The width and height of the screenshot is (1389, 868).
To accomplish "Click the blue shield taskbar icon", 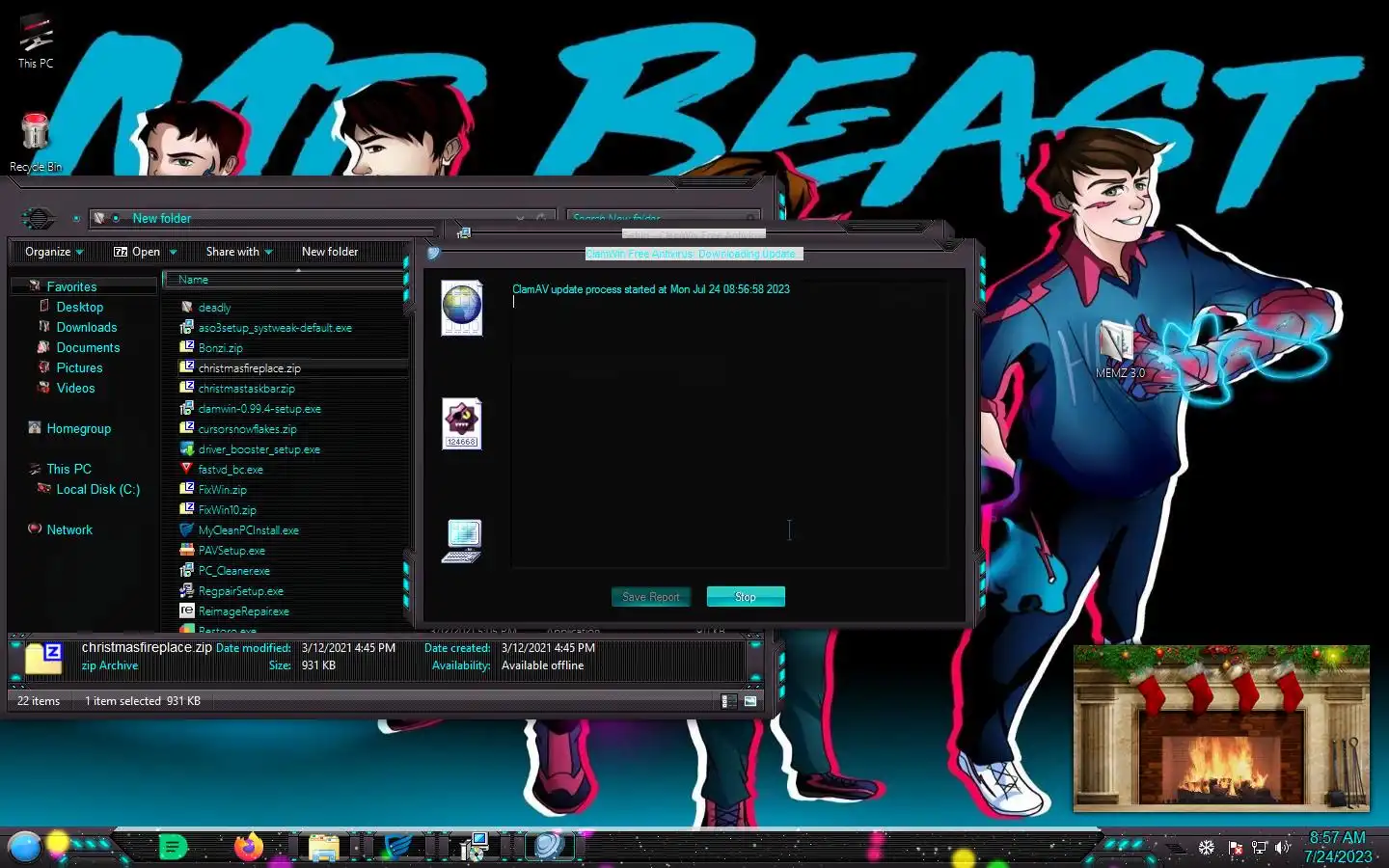I will pyautogui.click(x=398, y=847).
